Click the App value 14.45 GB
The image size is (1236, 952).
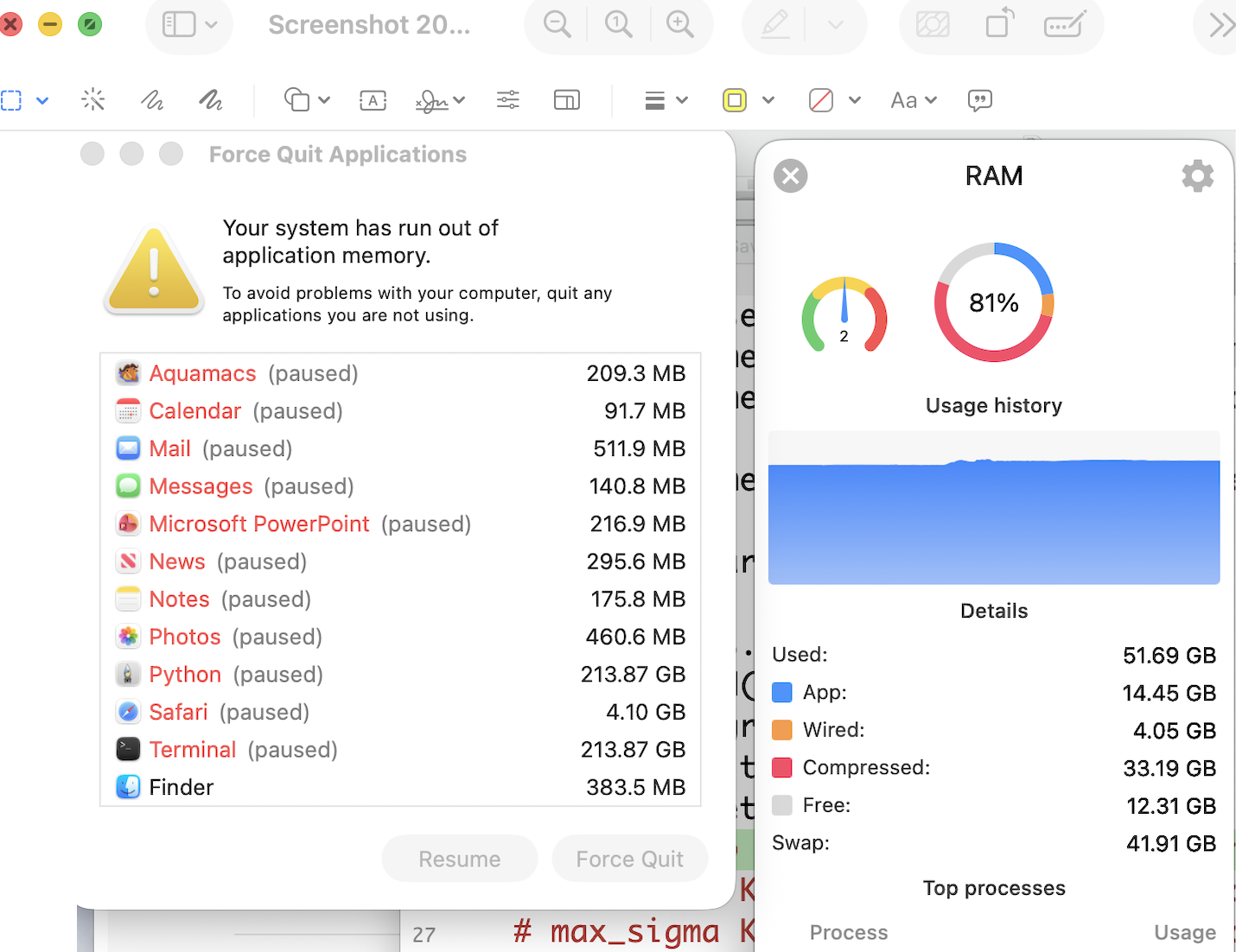coord(1169,693)
